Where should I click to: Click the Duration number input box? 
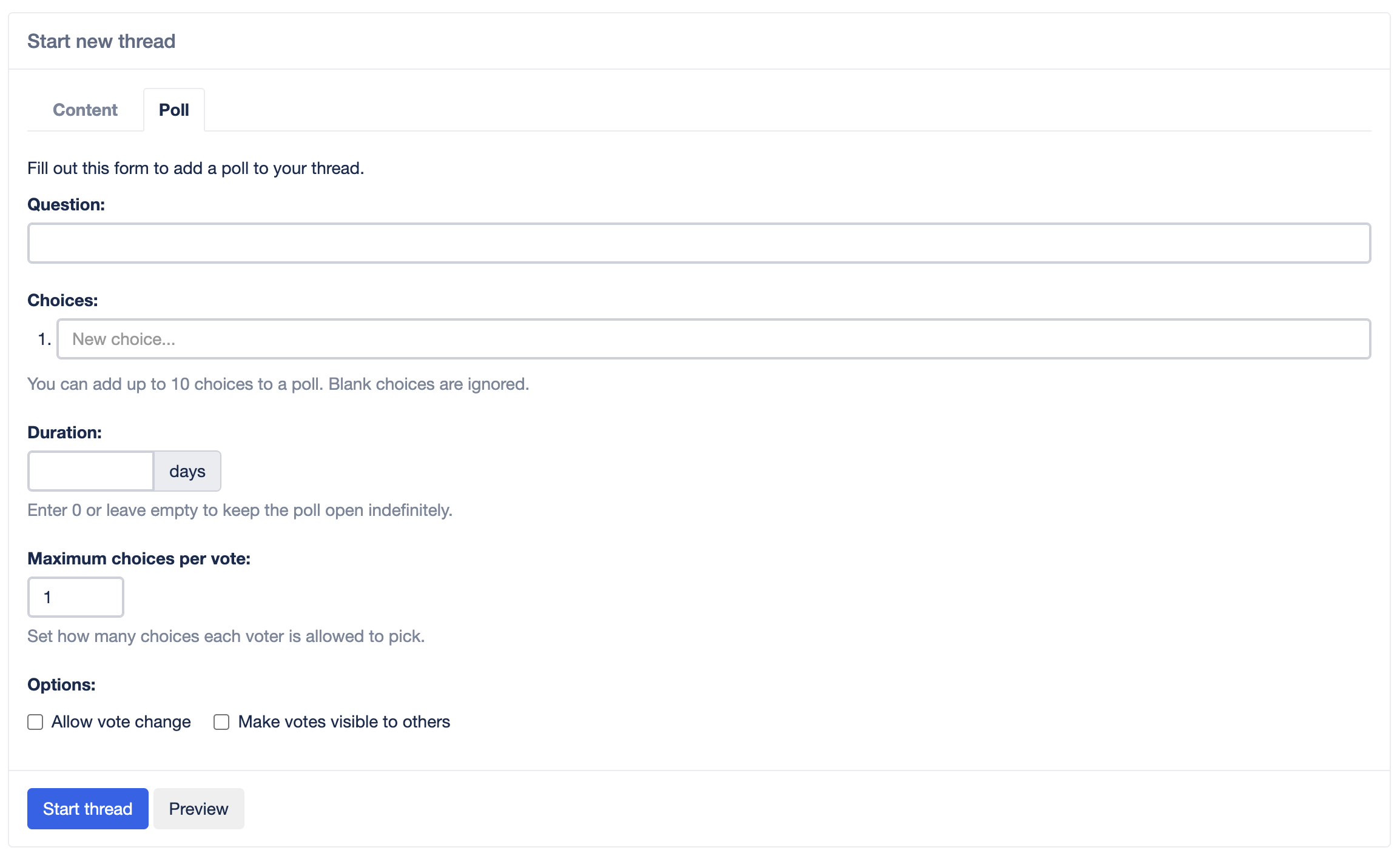pyautogui.click(x=91, y=471)
